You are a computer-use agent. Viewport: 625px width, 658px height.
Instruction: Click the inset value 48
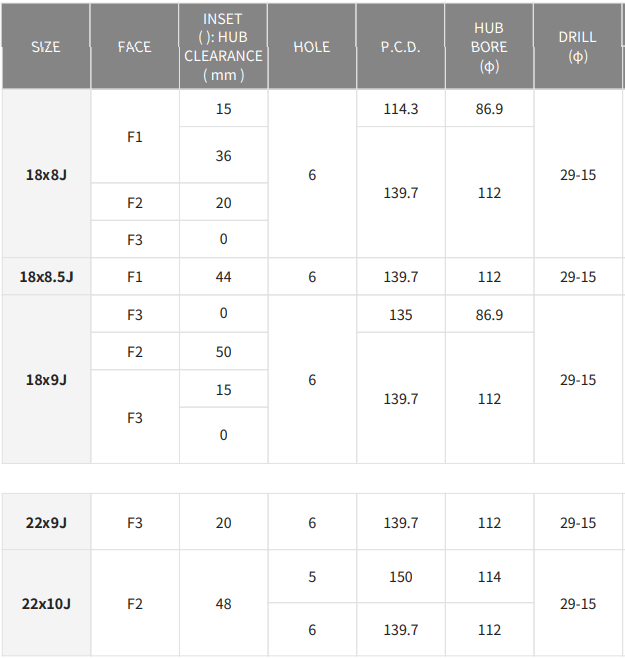click(223, 604)
